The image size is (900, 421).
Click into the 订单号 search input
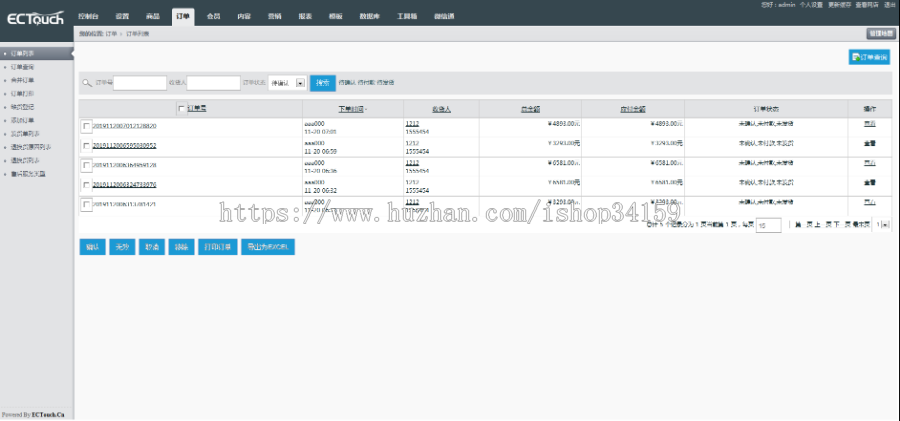[139, 83]
